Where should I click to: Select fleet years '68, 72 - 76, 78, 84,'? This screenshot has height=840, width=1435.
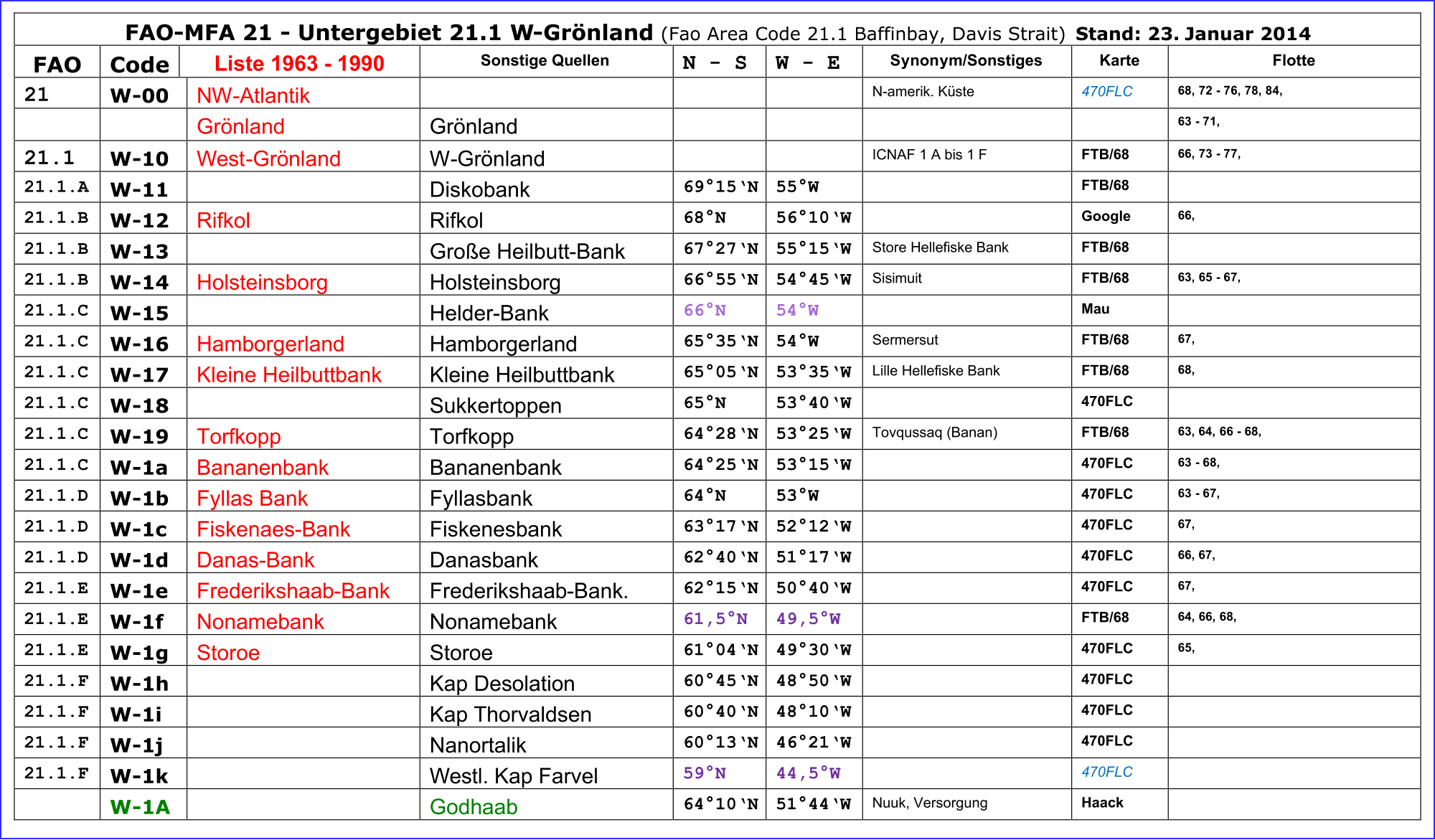point(1230,90)
